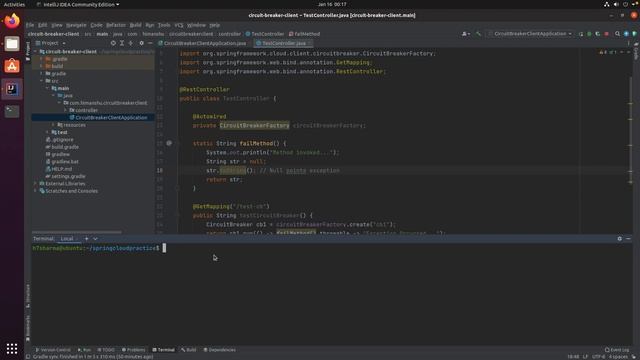The height and width of the screenshot is (360, 640).
Task: Click the Build project hammer icon
Action: click(478, 34)
